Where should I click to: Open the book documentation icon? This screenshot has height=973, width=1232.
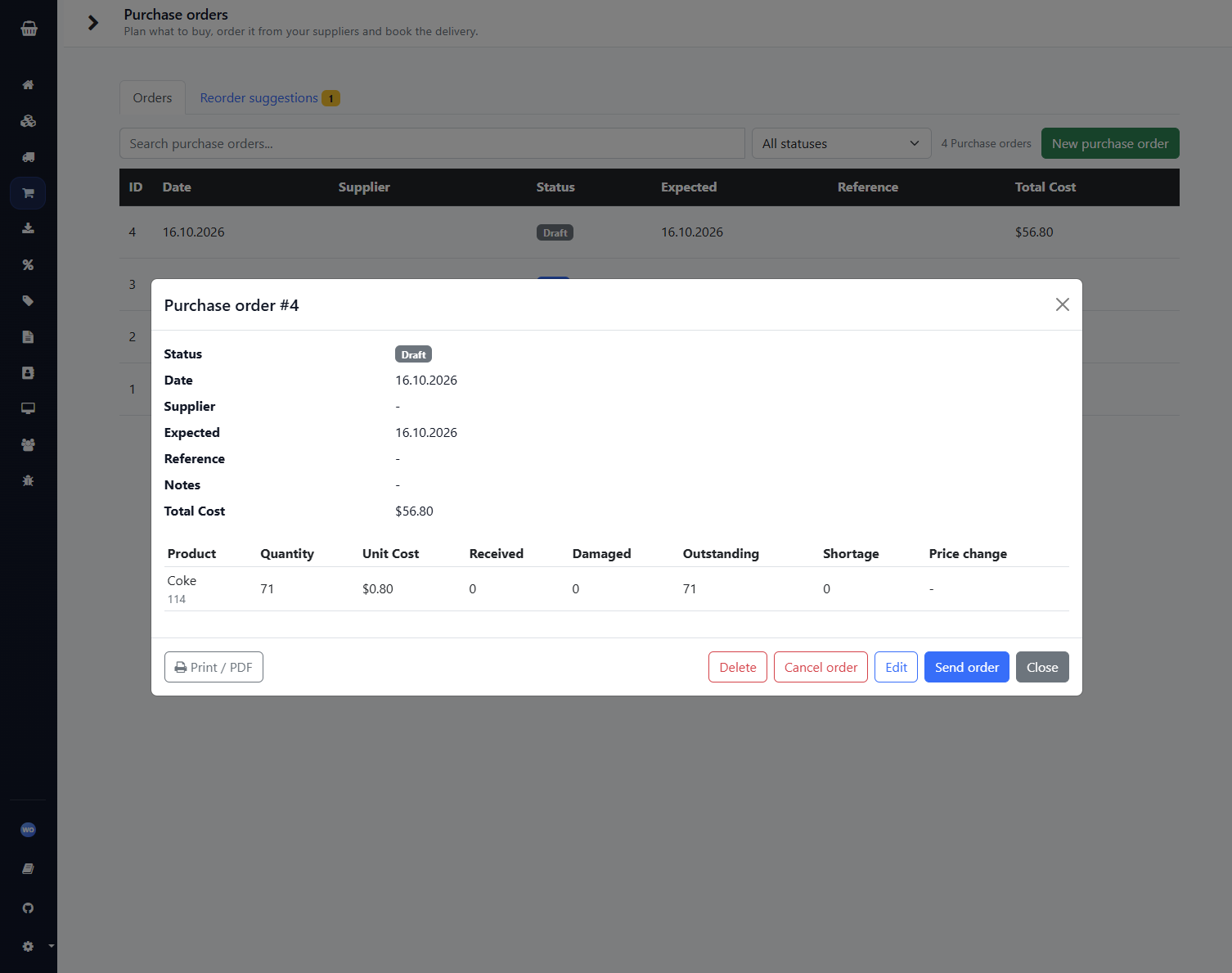28,868
